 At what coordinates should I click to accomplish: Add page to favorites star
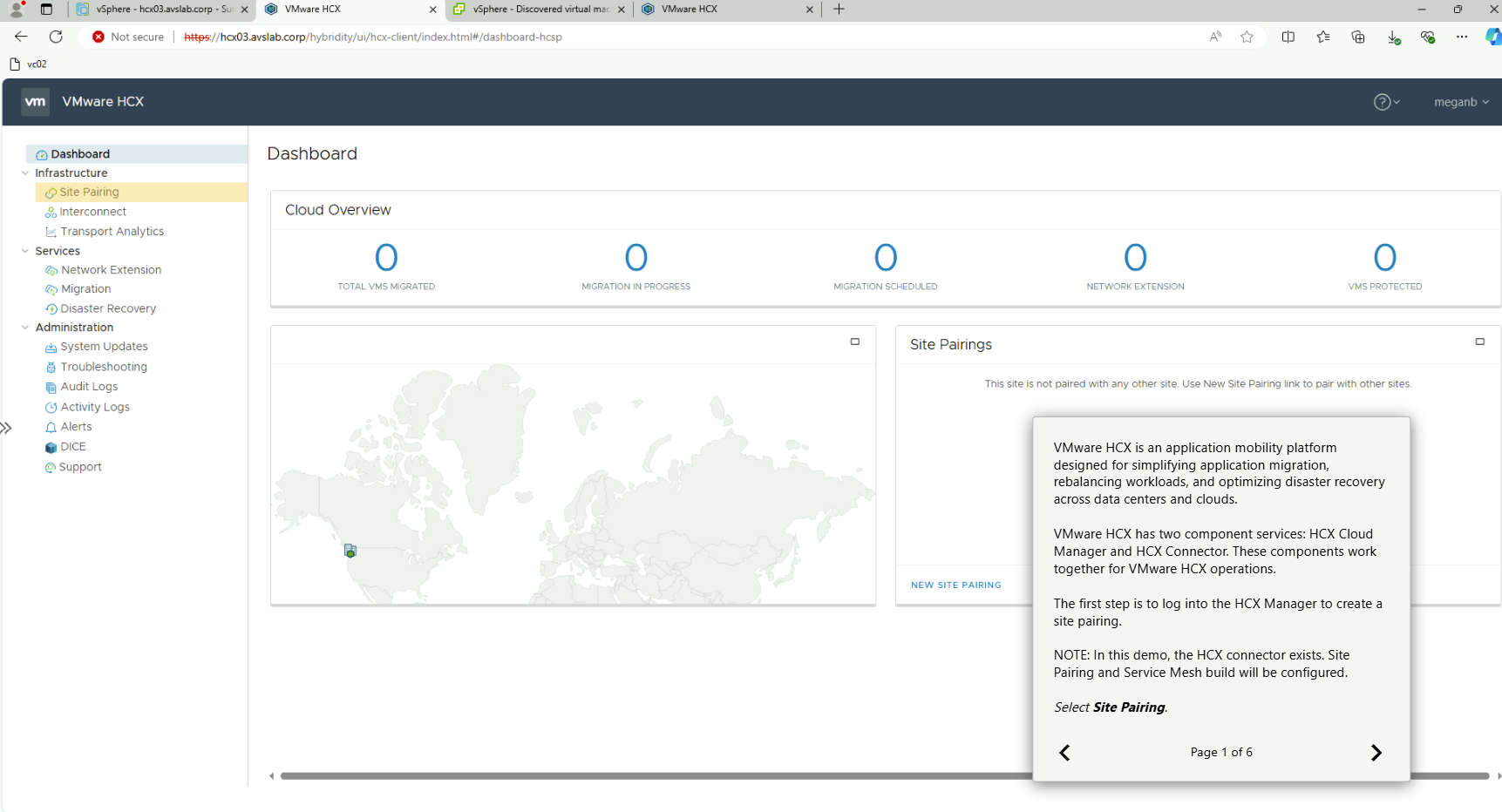tap(1247, 37)
